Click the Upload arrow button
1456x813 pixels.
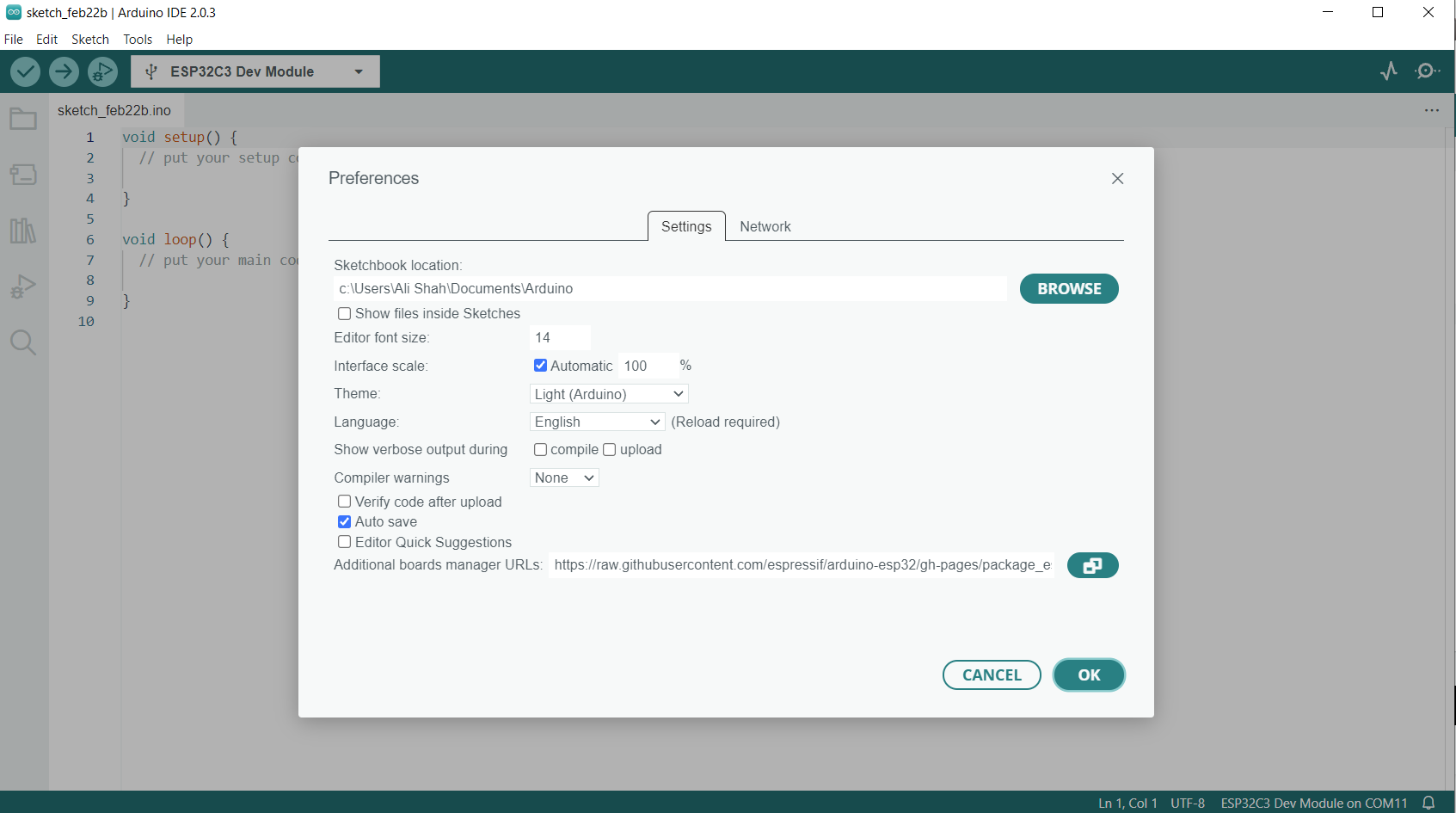pos(64,71)
